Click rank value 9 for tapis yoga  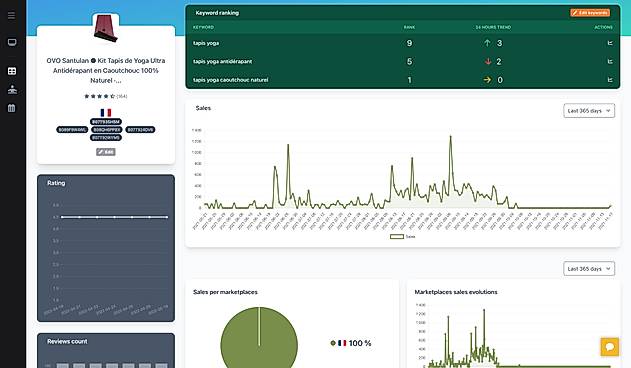point(409,43)
